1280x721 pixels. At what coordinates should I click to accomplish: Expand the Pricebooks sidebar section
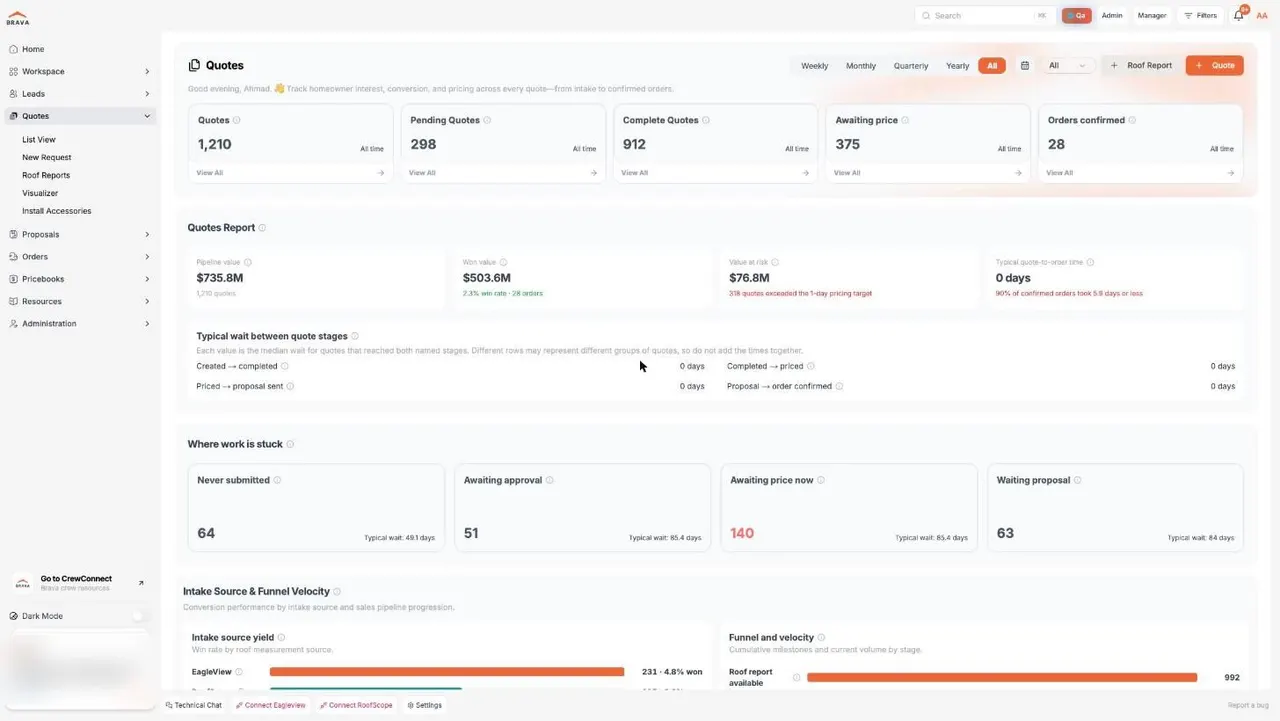[x=147, y=279]
